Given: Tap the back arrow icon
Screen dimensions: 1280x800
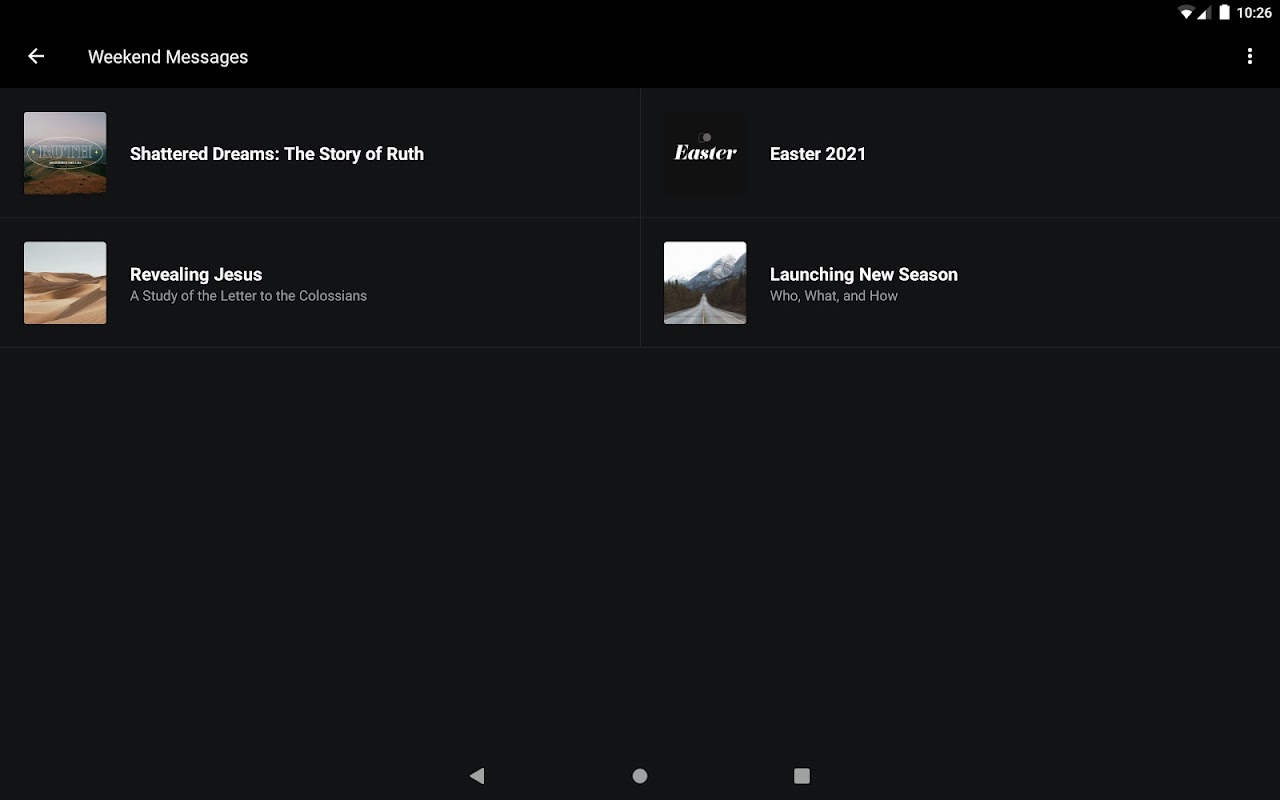Looking at the screenshot, I should tap(36, 57).
